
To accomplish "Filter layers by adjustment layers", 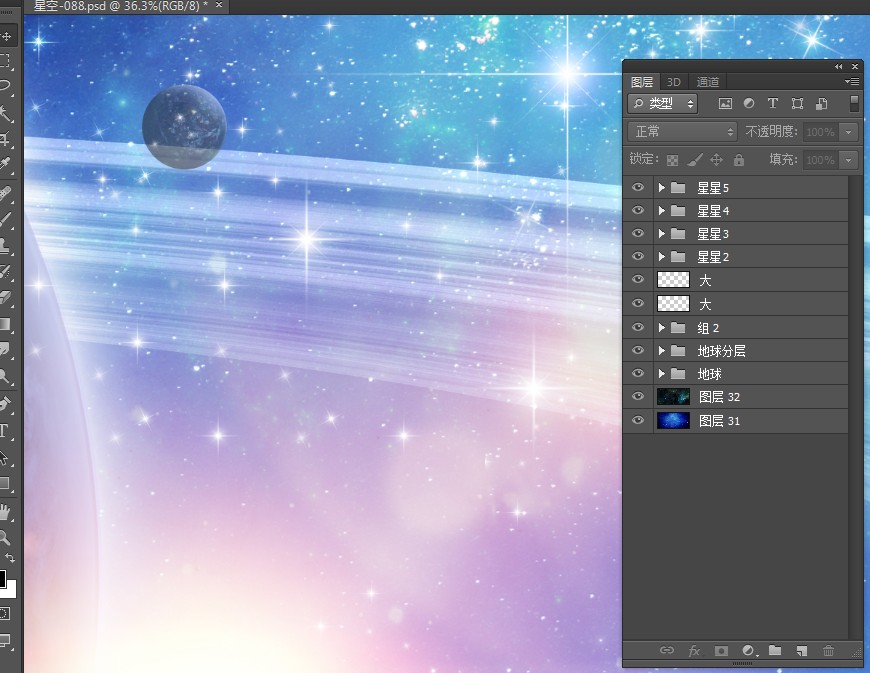I will (x=748, y=104).
